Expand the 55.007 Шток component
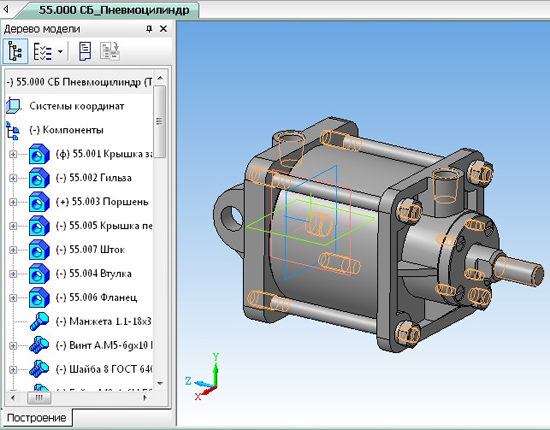 pos(13,250)
